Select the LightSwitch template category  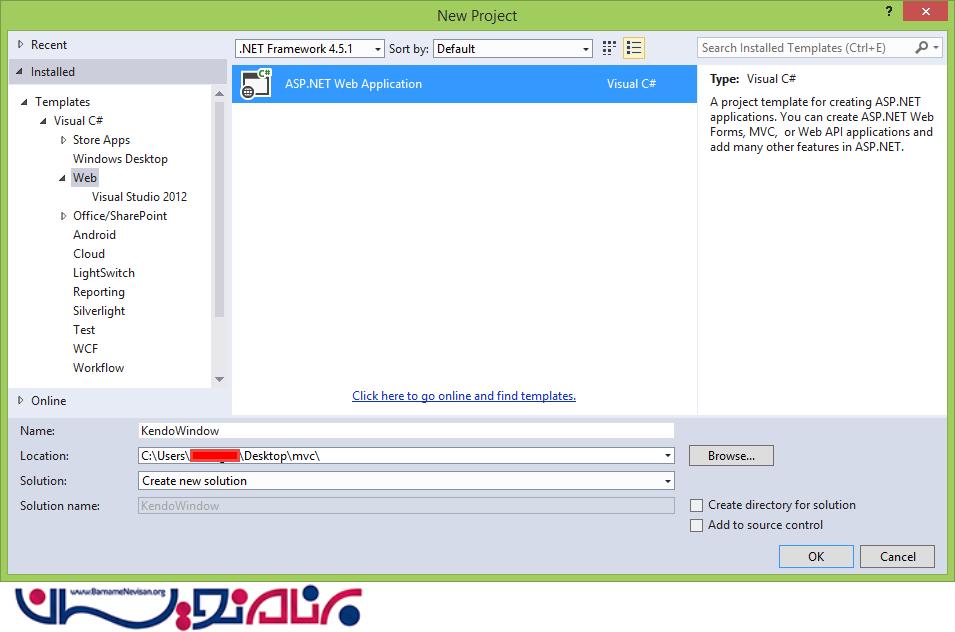104,273
